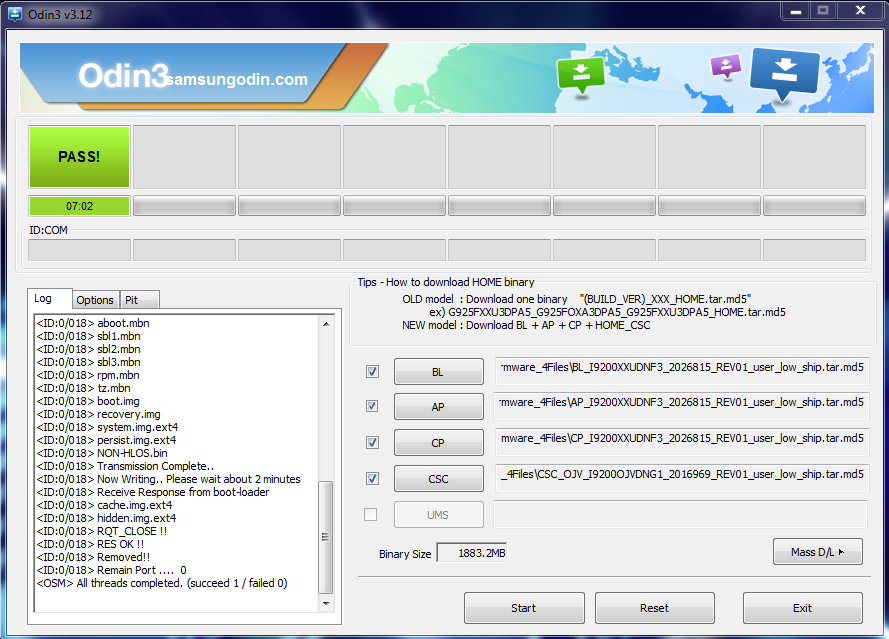Click log line 'boot.img'
Screen dimensions: 889x639
tap(88, 401)
